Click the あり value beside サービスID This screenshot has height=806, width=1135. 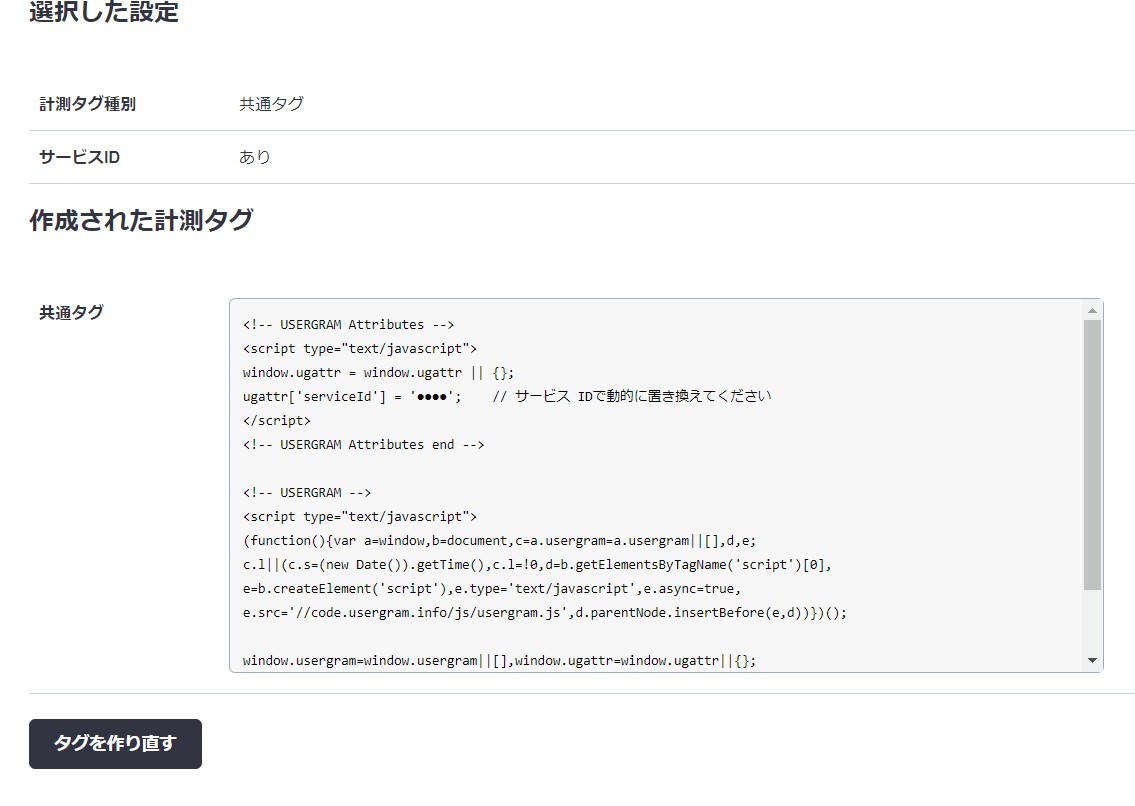tap(255, 157)
